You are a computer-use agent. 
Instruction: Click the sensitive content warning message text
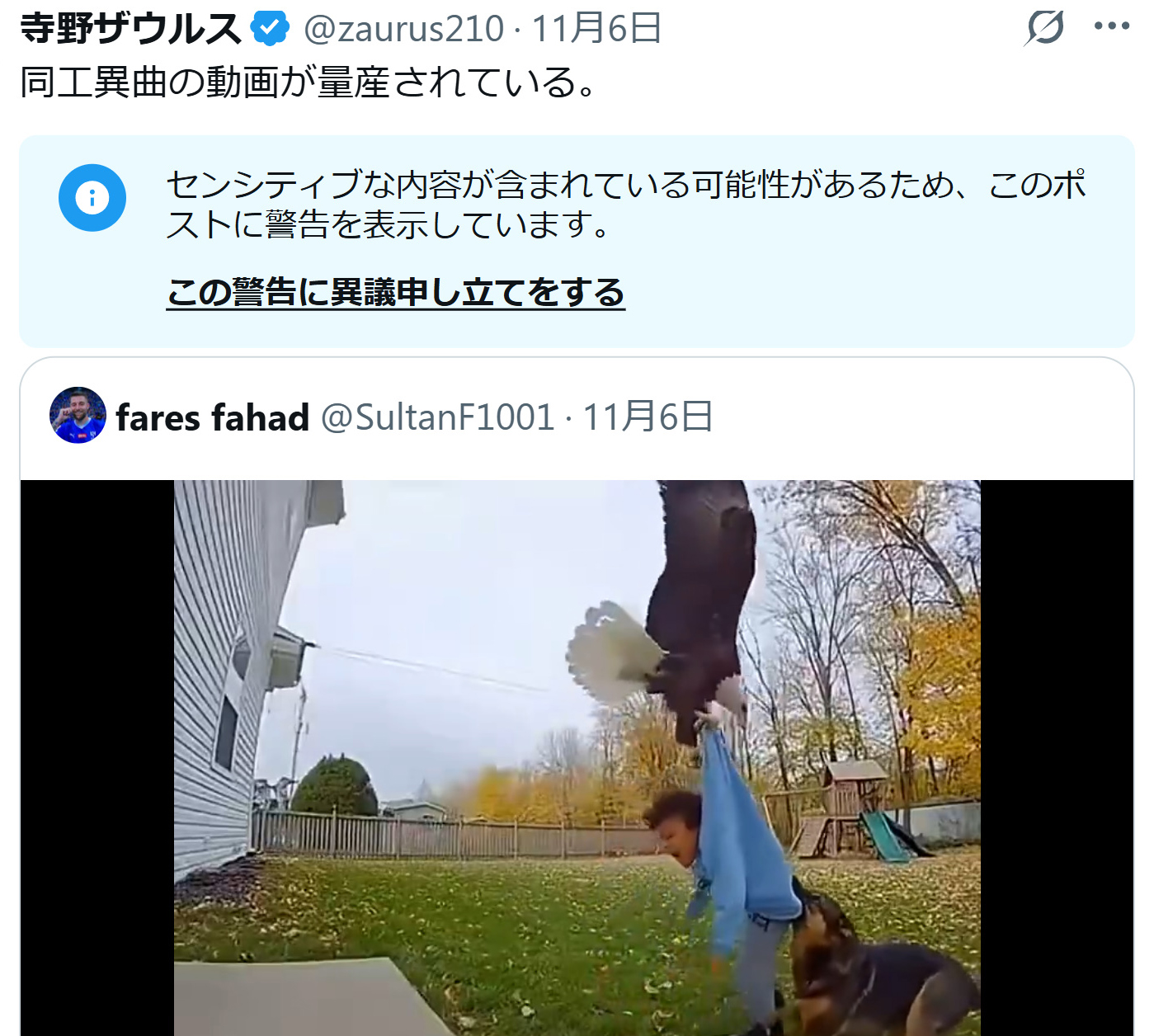point(626,204)
